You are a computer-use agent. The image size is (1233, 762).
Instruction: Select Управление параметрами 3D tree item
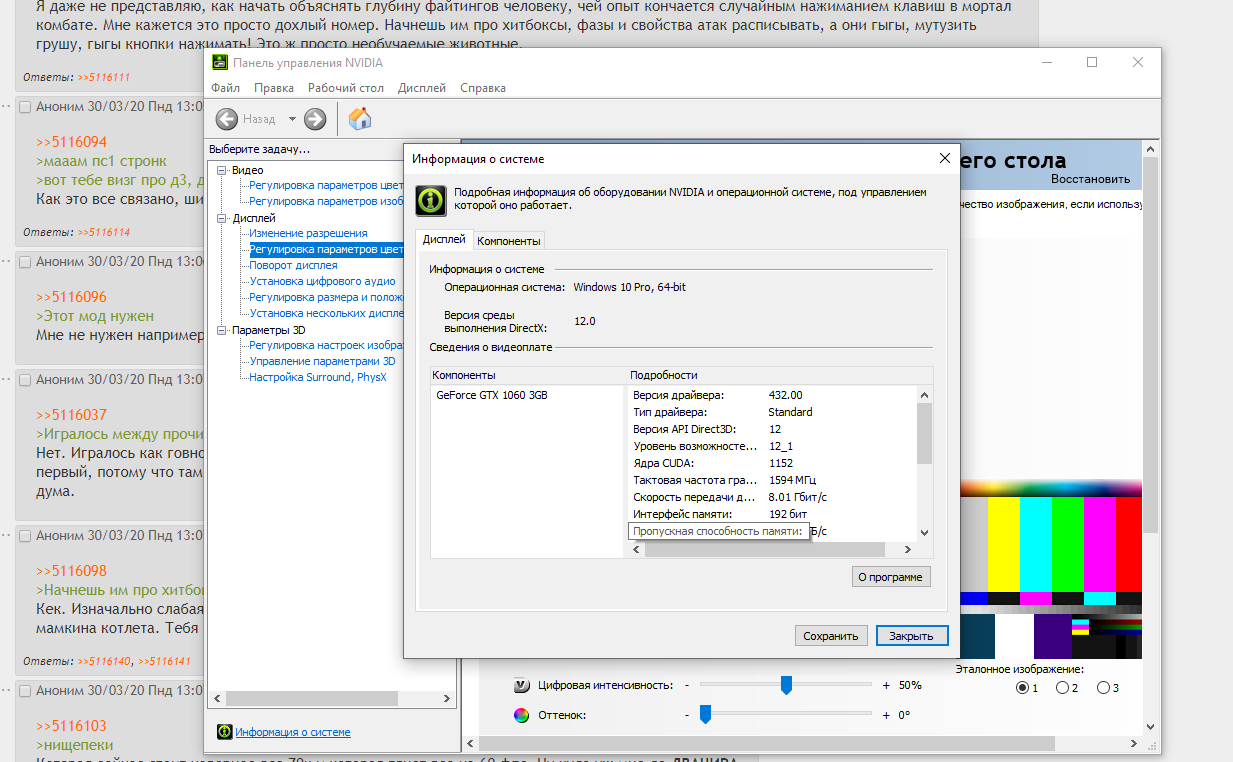322,362
